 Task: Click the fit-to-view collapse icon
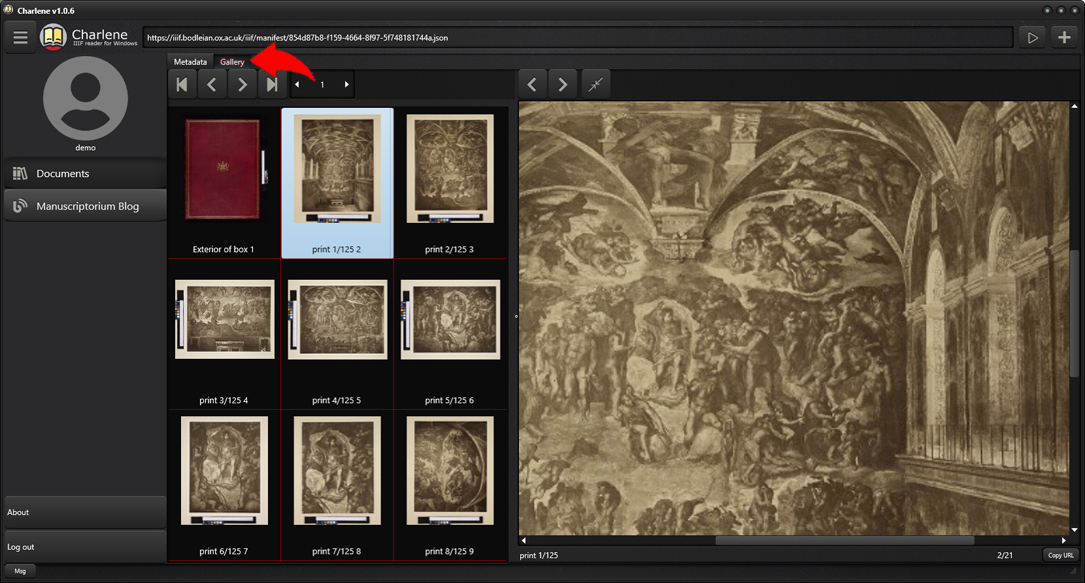(x=595, y=84)
